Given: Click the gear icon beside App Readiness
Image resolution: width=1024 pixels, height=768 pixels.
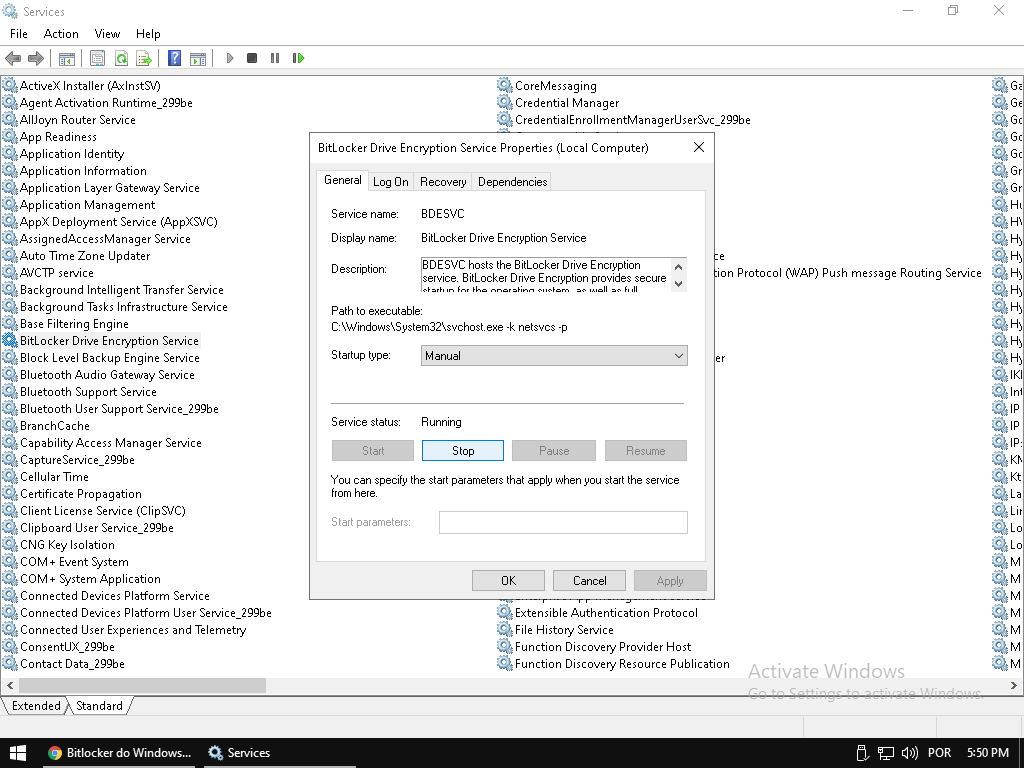Looking at the screenshot, I should [x=10, y=136].
